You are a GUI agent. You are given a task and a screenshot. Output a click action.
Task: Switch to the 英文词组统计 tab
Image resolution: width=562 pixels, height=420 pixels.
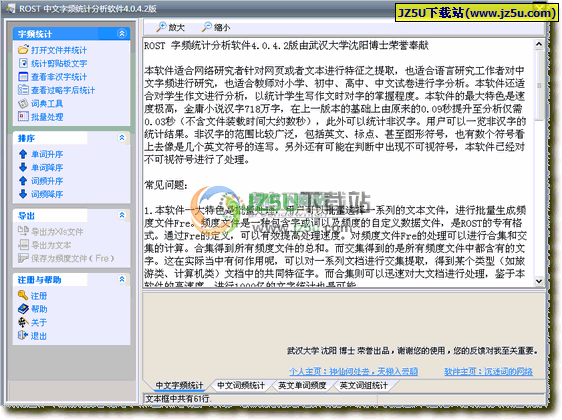363,386
